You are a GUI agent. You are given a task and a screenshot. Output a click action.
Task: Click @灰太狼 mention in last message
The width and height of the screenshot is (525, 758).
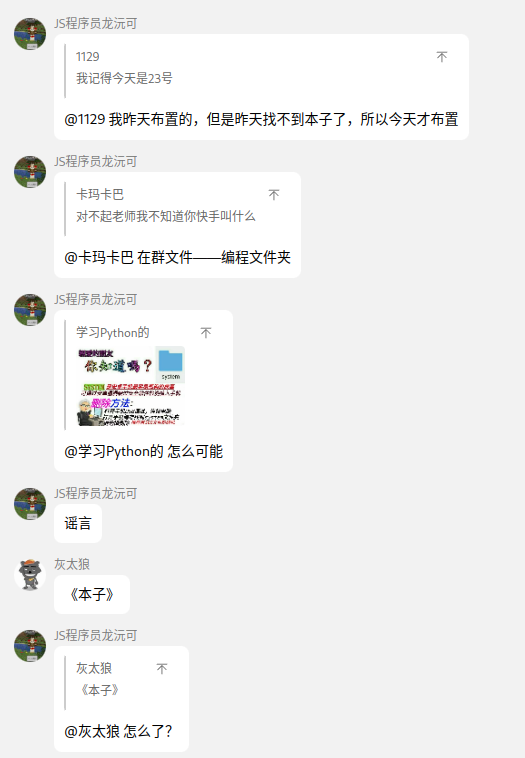click(92, 731)
